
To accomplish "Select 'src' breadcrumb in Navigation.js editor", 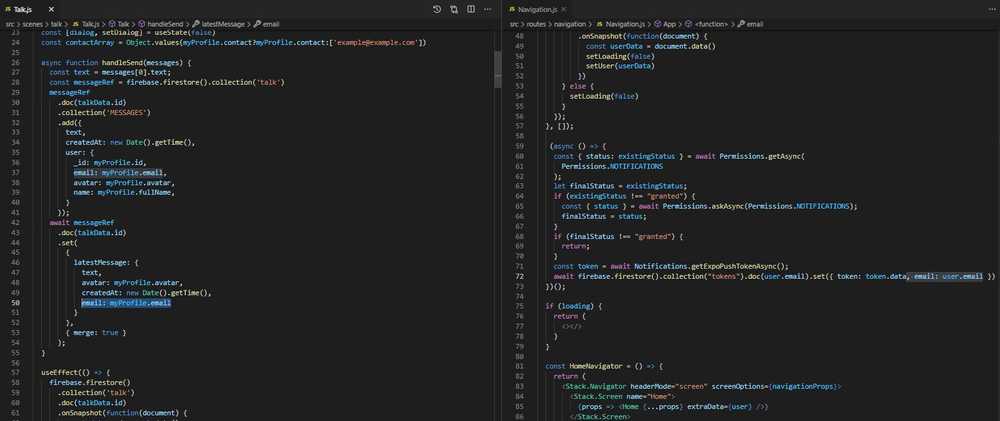I will click(514, 24).
